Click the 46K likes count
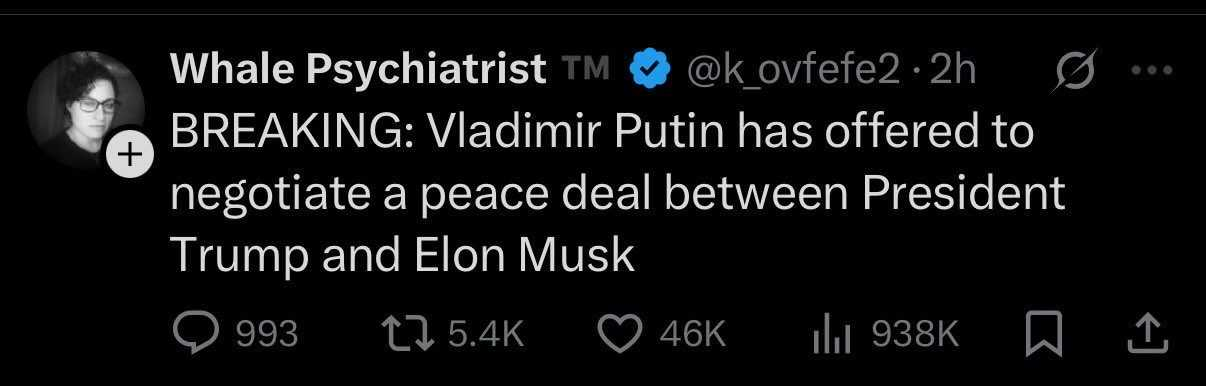The height and width of the screenshot is (386, 1206). point(692,335)
